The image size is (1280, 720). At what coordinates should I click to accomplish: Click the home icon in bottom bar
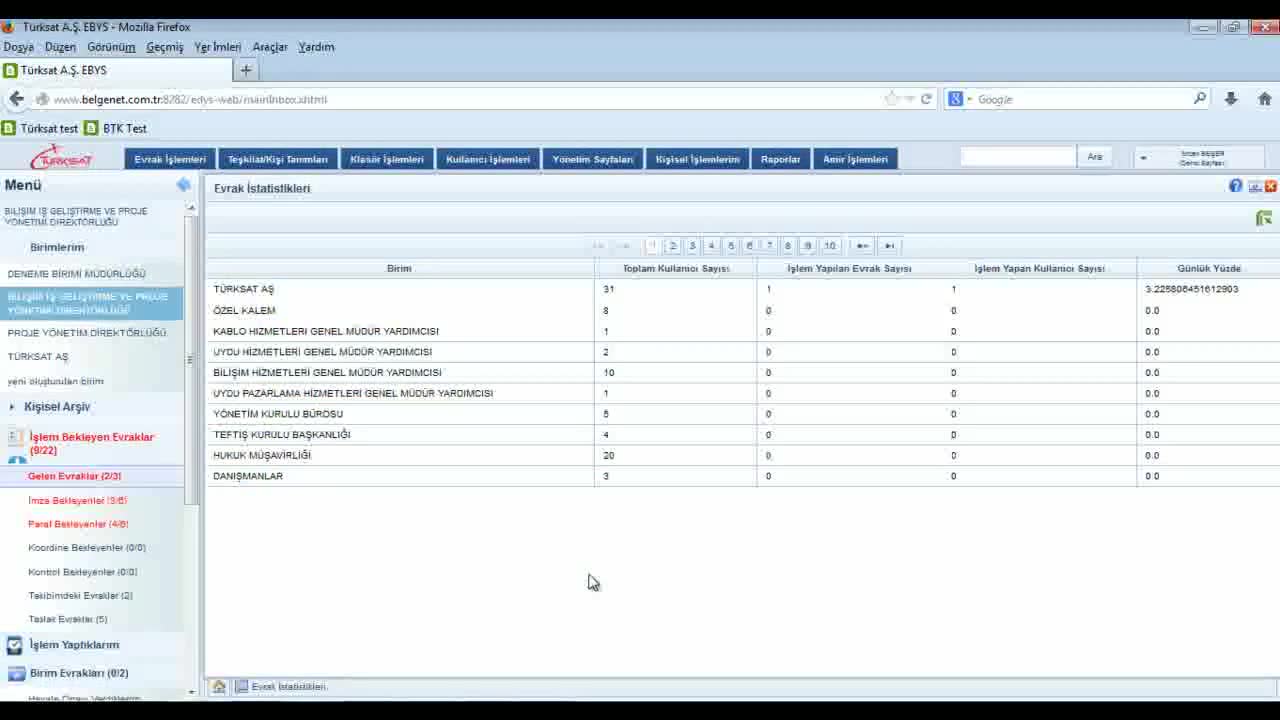pyautogui.click(x=219, y=687)
